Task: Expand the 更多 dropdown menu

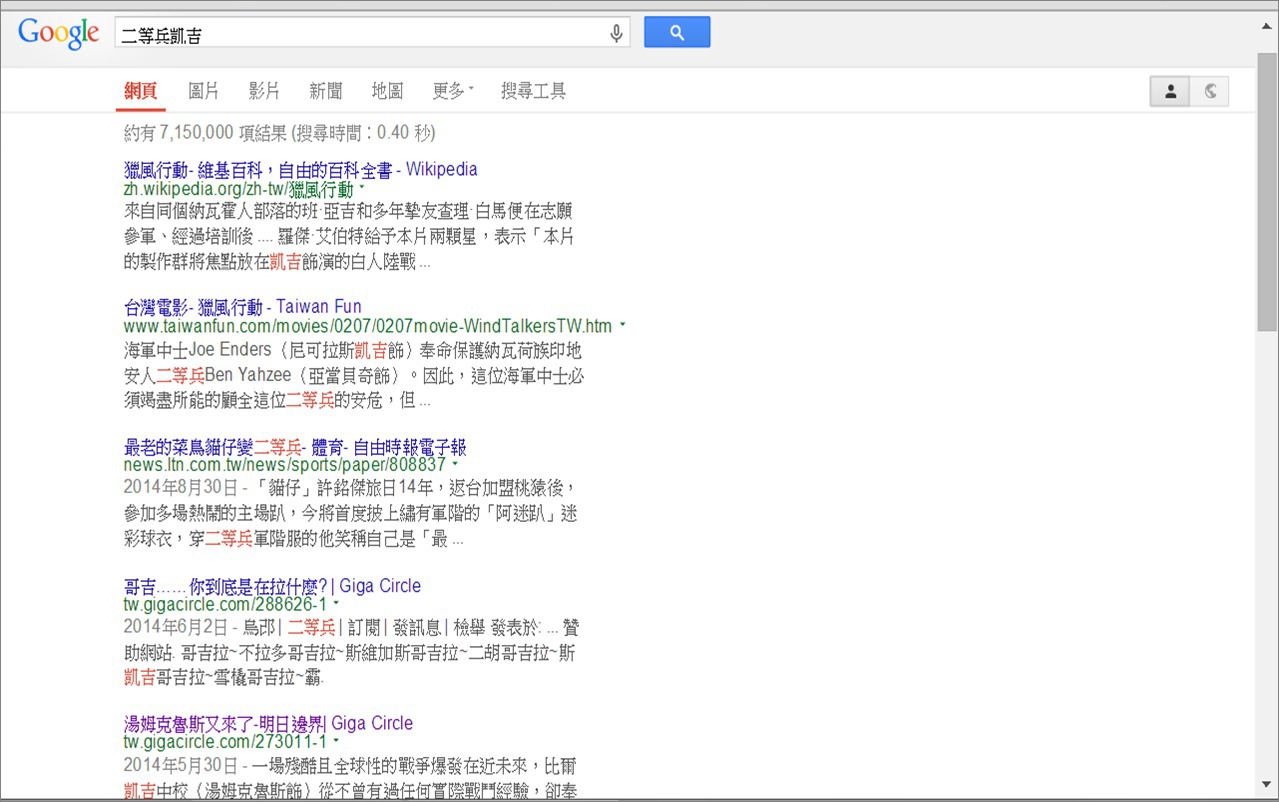Action: coord(453,91)
